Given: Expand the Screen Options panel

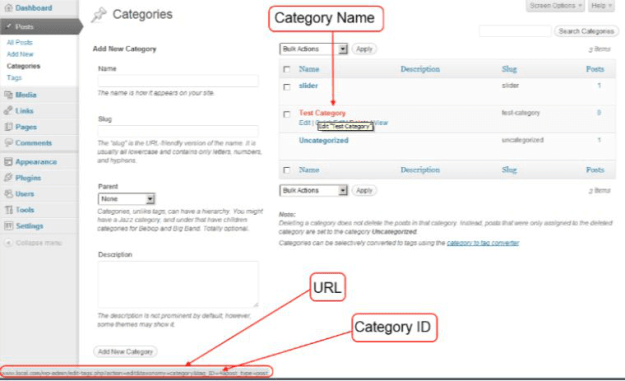Looking at the screenshot, I should tap(556, 6).
